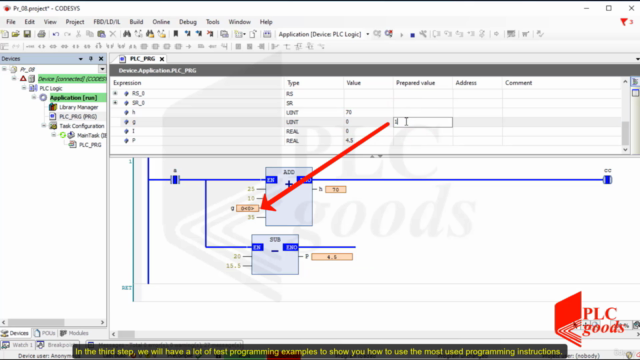Collapse the PLC Logic tree node

pyautogui.click(x=24, y=88)
